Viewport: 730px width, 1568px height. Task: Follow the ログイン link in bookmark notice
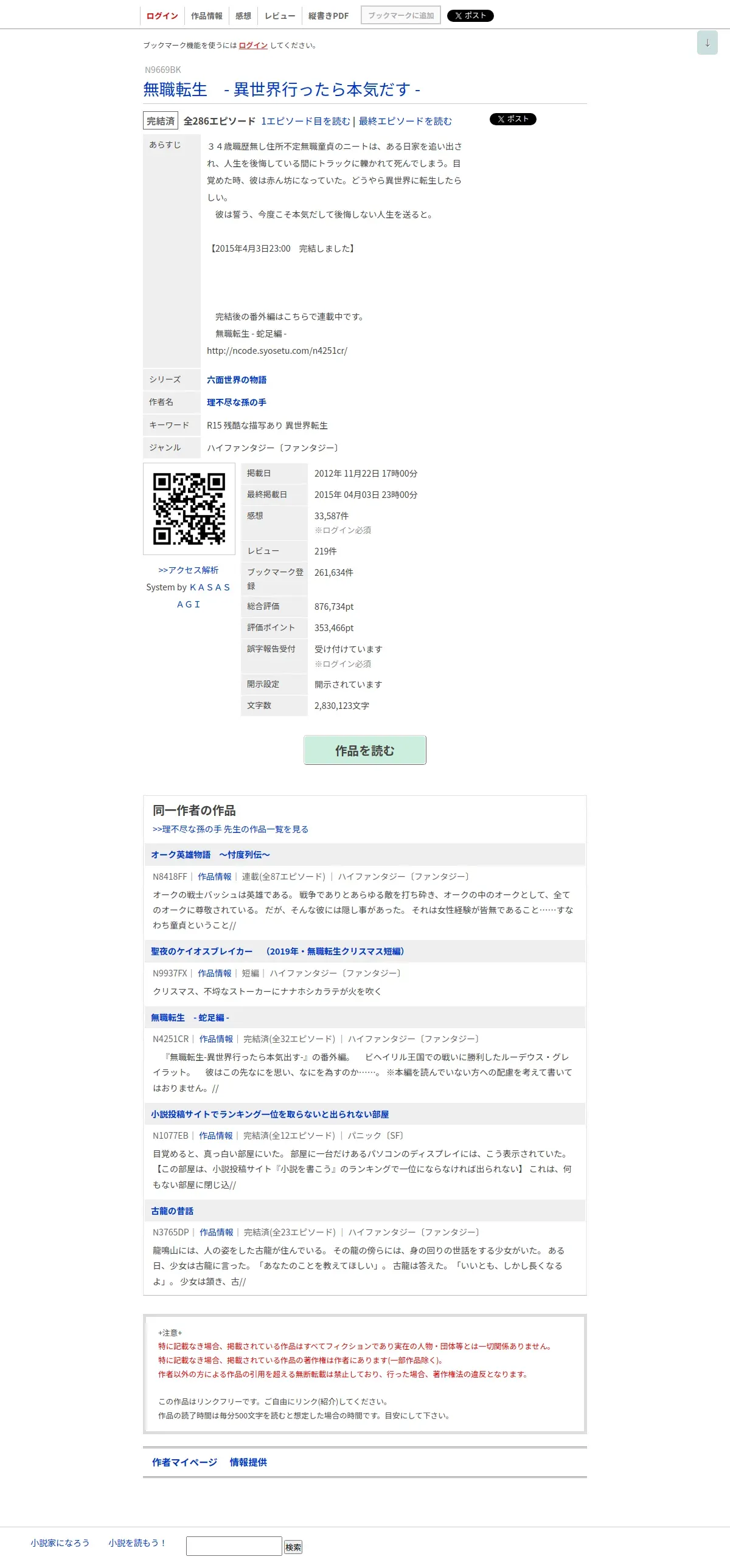(x=252, y=45)
